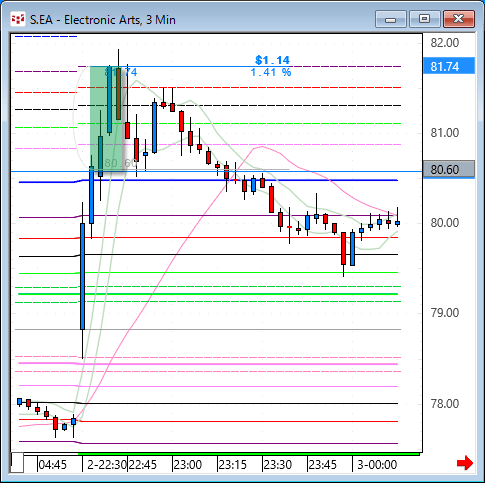
Task: Click the S.EA - Electronic Arts title text
Action: (103, 20)
